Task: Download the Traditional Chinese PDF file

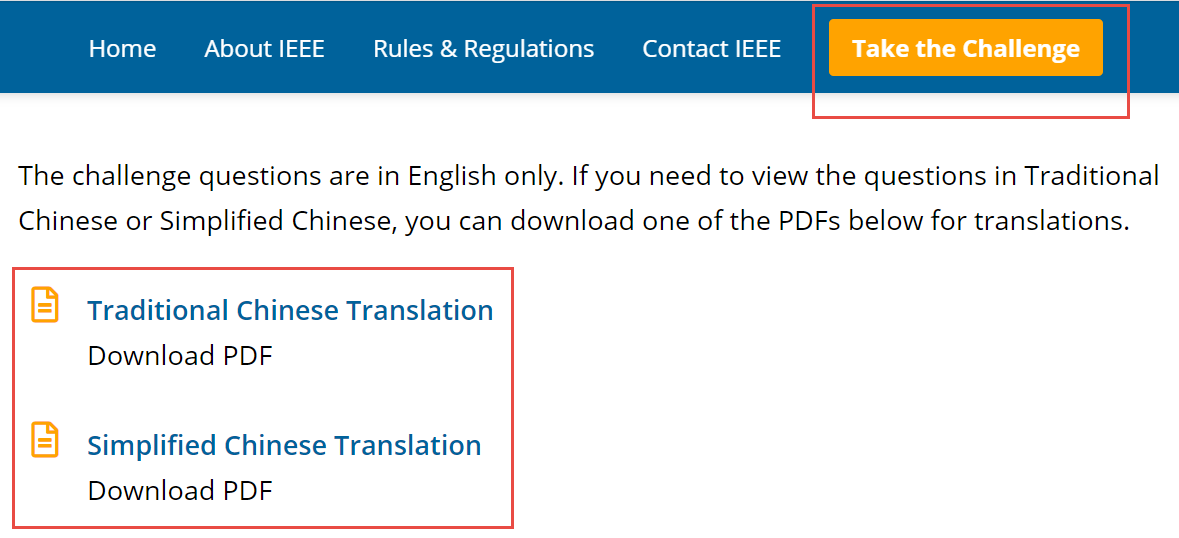Action: pyautogui.click(x=180, y=356)
